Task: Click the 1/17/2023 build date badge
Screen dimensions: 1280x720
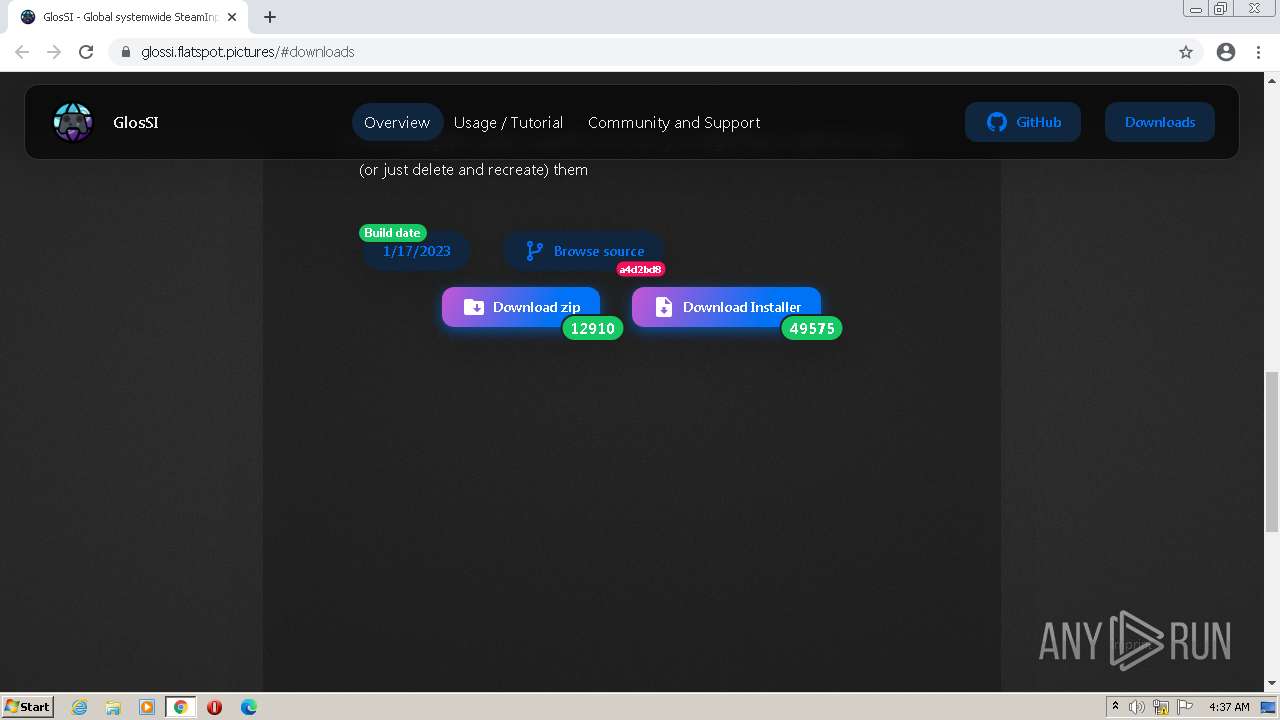Action: (x=416, y=251)
